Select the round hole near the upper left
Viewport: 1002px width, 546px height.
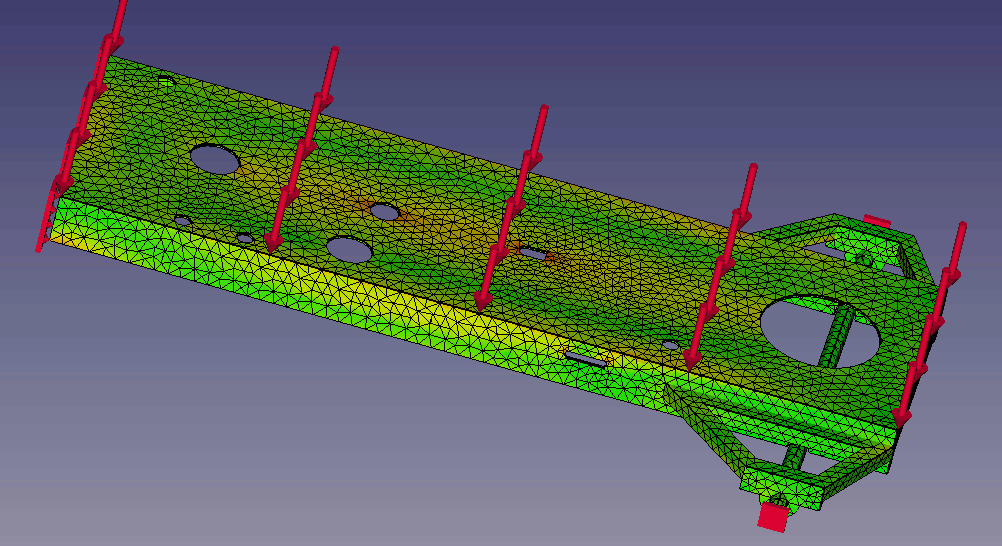tap(215, 158)
